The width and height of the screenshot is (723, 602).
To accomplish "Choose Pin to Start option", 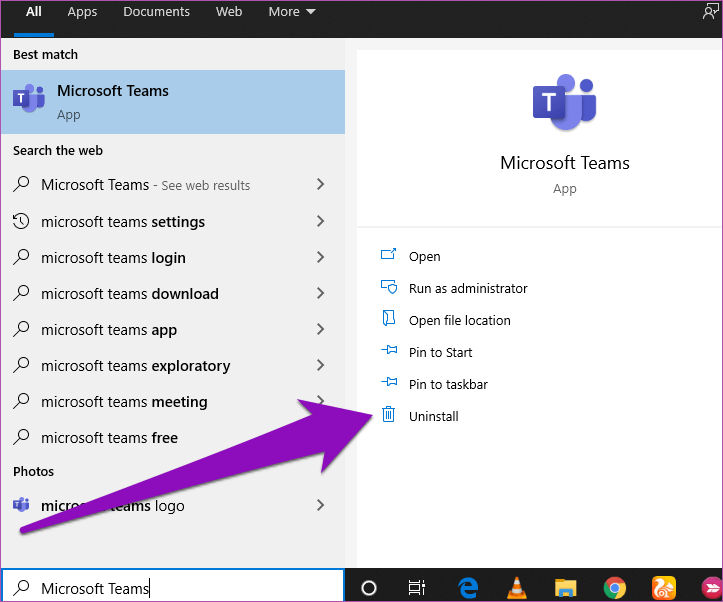I will [440, 352].
